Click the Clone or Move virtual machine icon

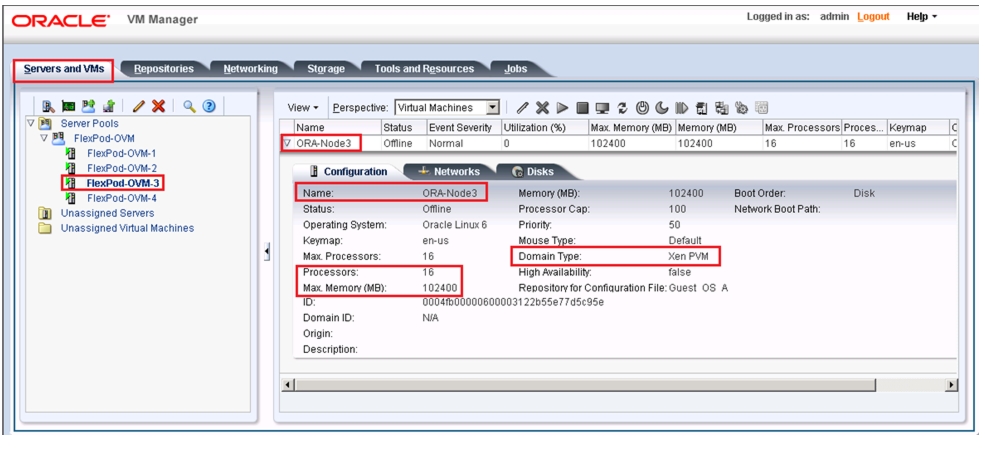[x=721, y=108]
